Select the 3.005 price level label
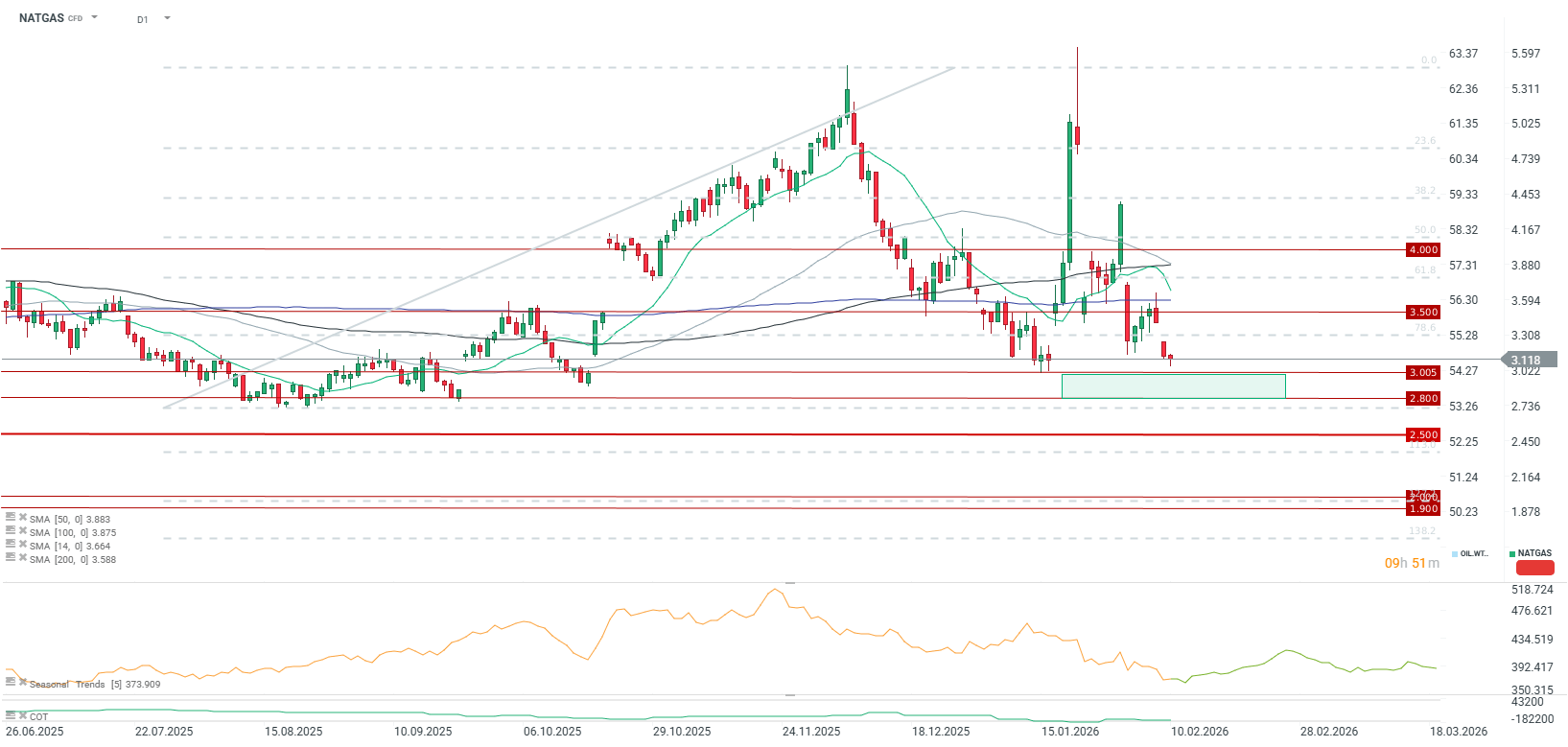The height and width of the screenshot is (747, 1568). pyautogui.click(x=1423, y=372)
